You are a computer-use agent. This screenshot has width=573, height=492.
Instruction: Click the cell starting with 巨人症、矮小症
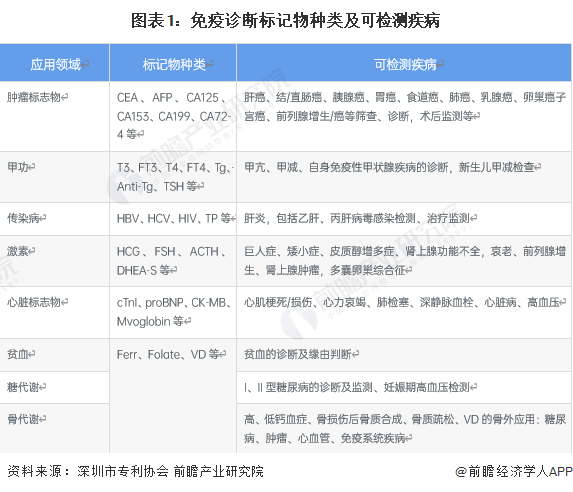pyautogui.click(x=404, y=261)
